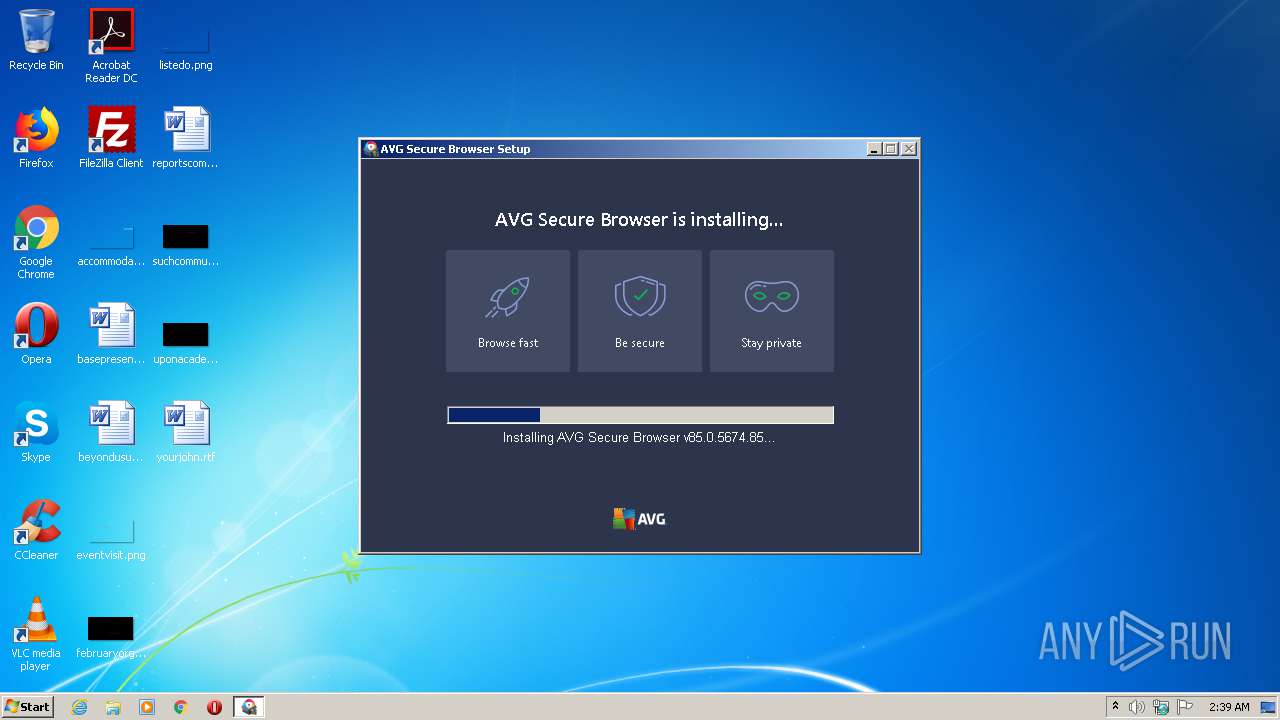
Task: Click the 2:39 AM system clock
Action: (x=1229, y=707)
